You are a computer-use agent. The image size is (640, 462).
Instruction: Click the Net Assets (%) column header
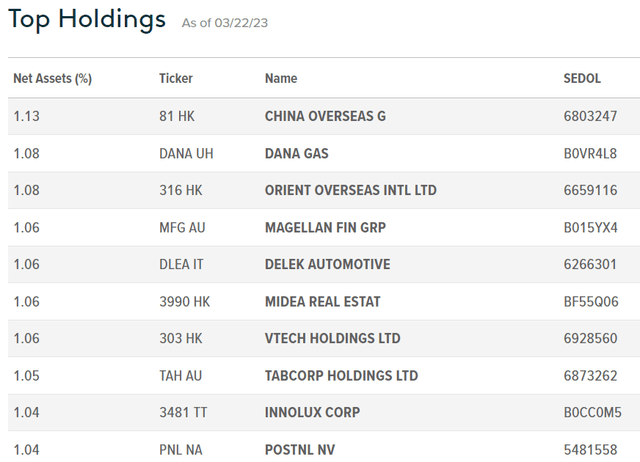pyautogui.click(x=52, y=78)
